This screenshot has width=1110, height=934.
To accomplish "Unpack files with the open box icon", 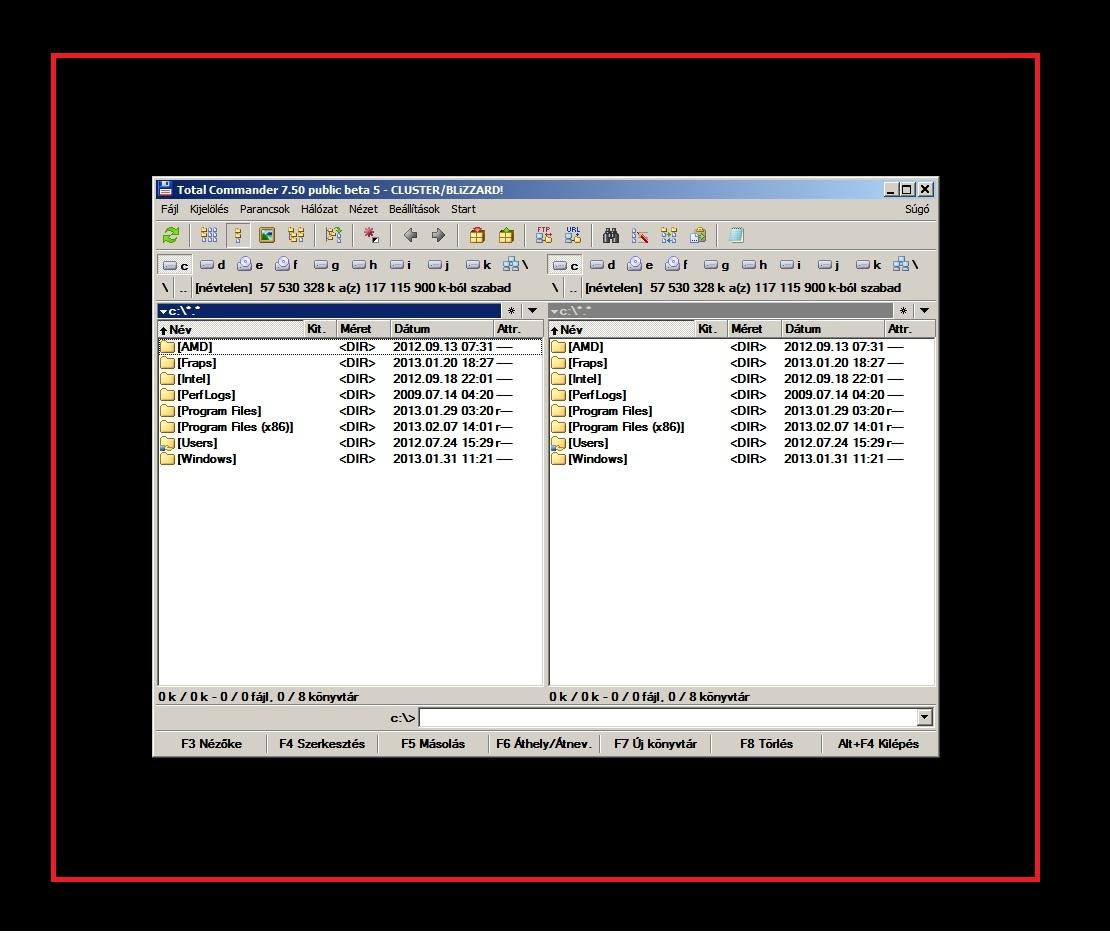I will pyautogui.click(x=506, y=235).
